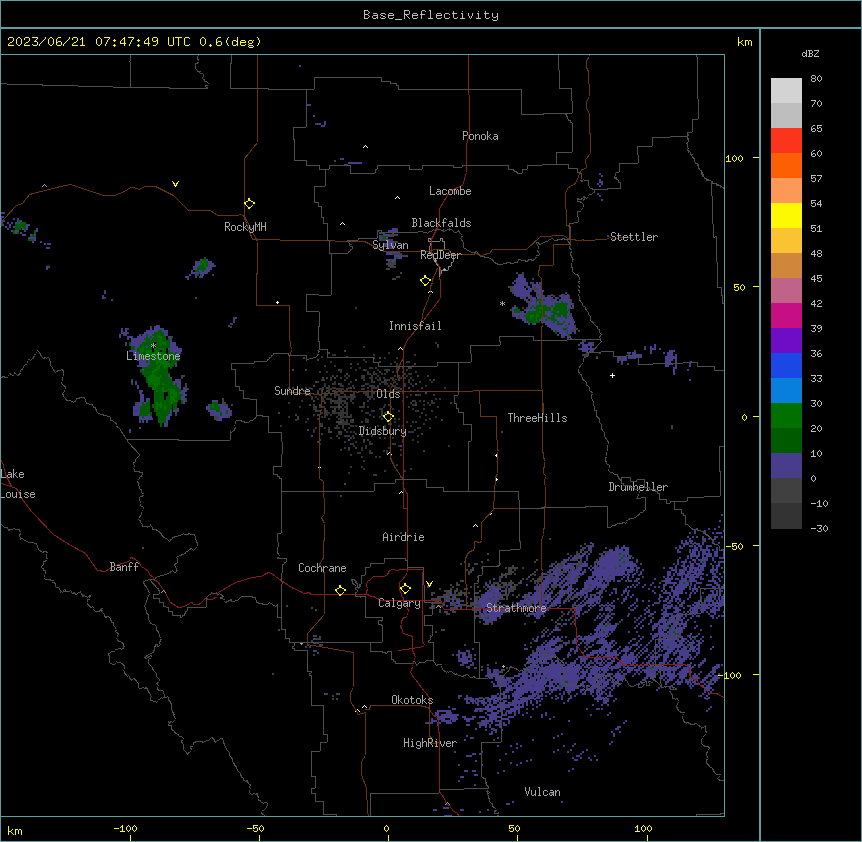Click the Base_Reflectivity title text
The image size is (862, 842).
coord(430,15)
